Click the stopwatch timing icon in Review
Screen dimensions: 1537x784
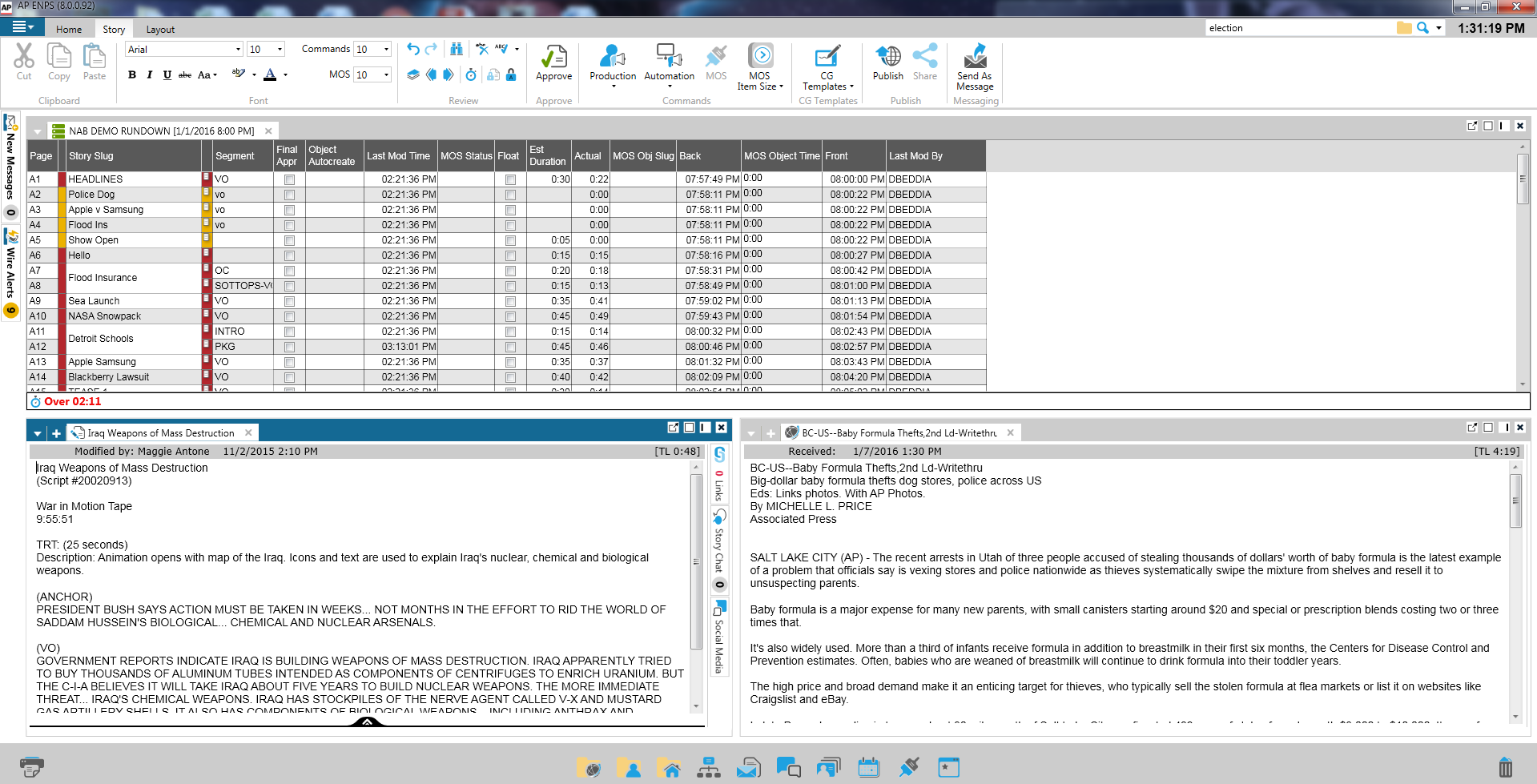tap(471, 74)
